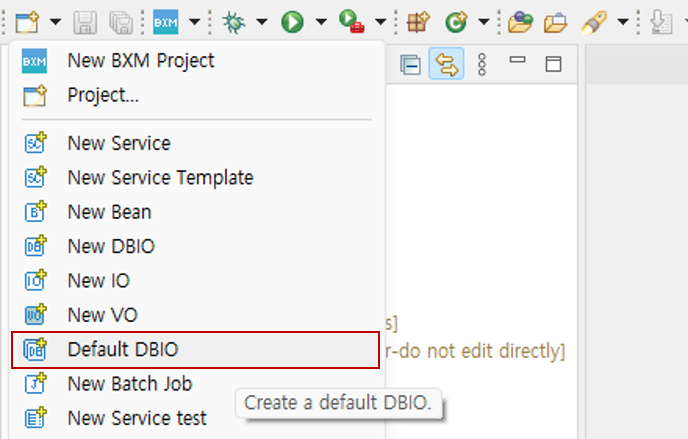Click the New wizard toolbar icon

tap(27, 22)
